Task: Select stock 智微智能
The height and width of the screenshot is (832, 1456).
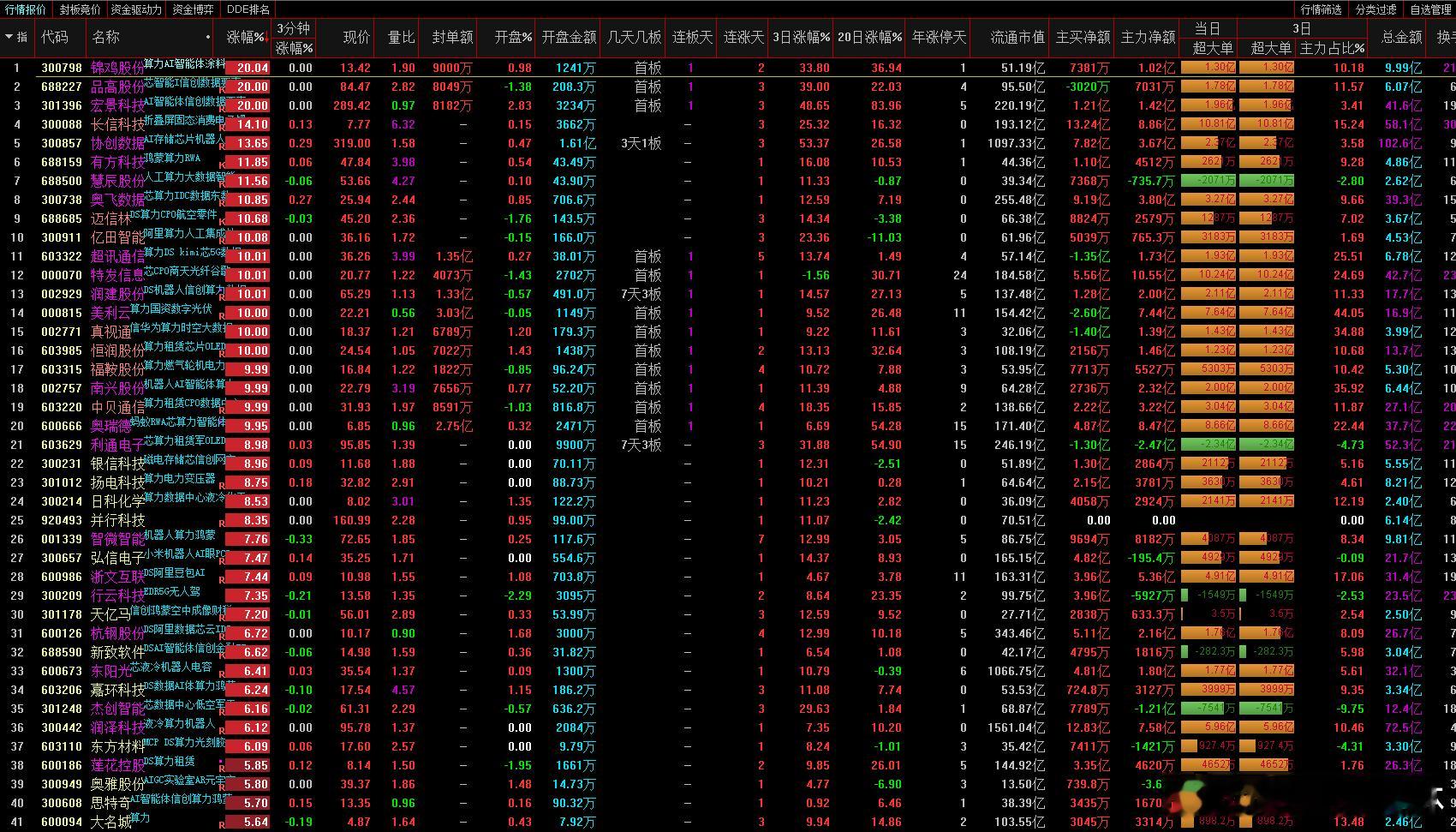Action: (x=117, y=539)
